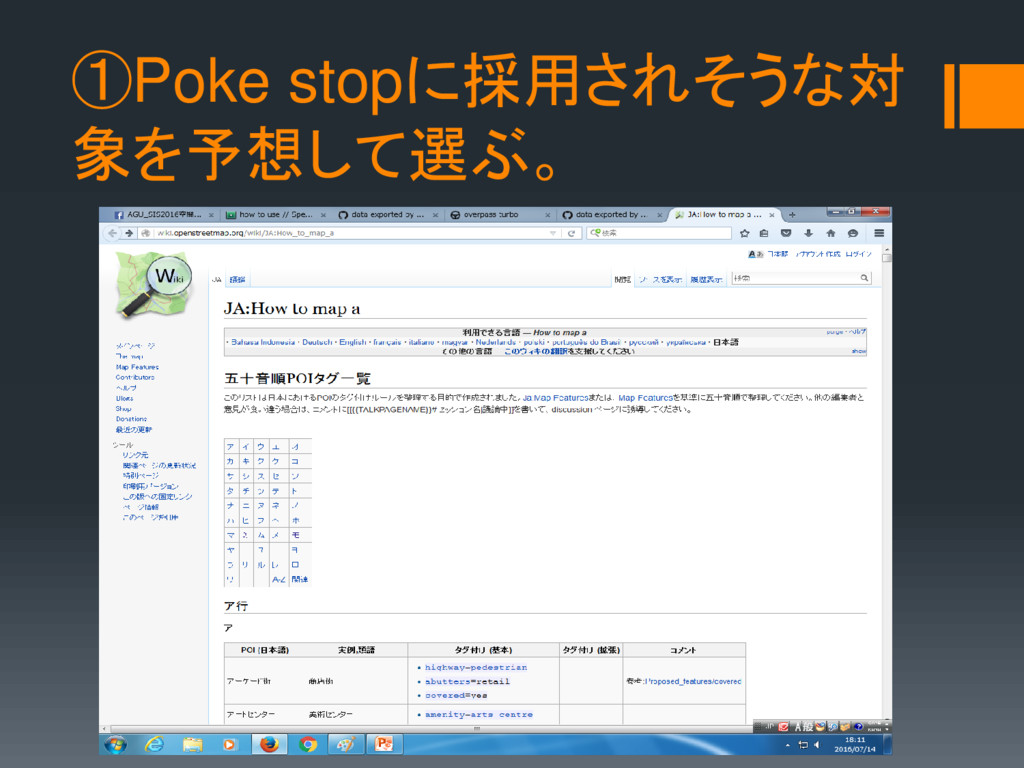
Task: Click the abutters=retail tag link
Action: tap(468, 682)
